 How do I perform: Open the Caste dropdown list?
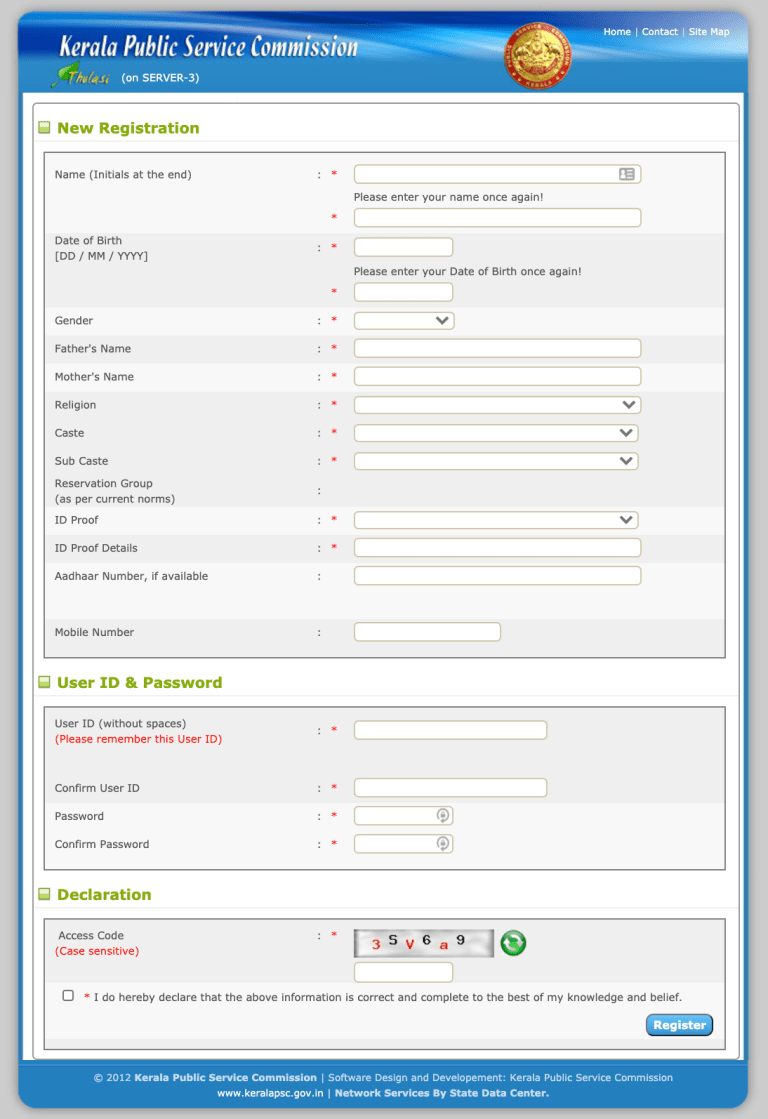click(x=496, y=433)
